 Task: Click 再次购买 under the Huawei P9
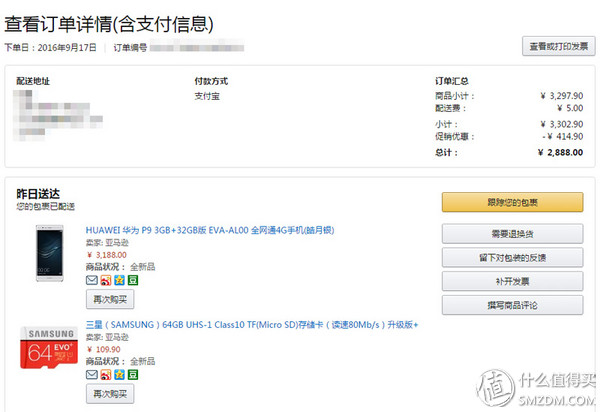click(x=110, y=299)
